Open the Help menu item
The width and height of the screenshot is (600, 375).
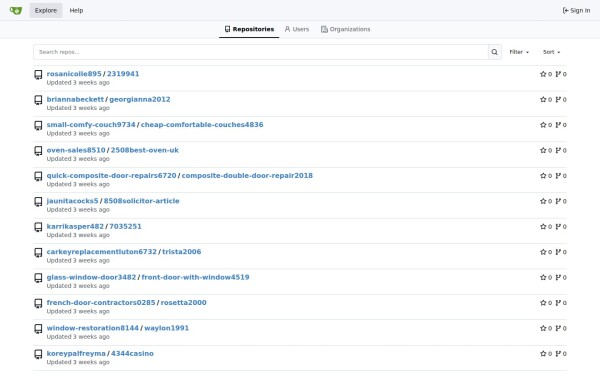pyautogui.click(x=76, y=10)
